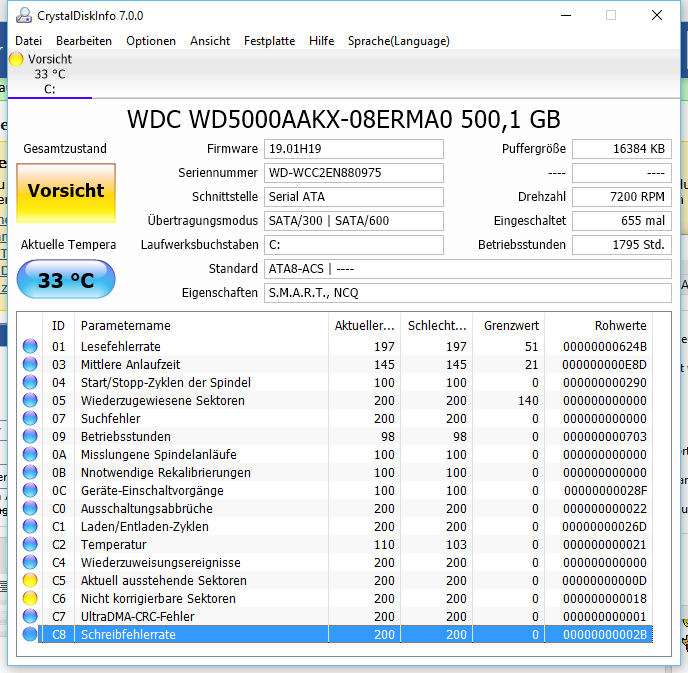Viewport: 688px width, 673px height.
Task: Click the Eigenschaften field S.M.A.R.T., NCQ
Action: (468, 293)
